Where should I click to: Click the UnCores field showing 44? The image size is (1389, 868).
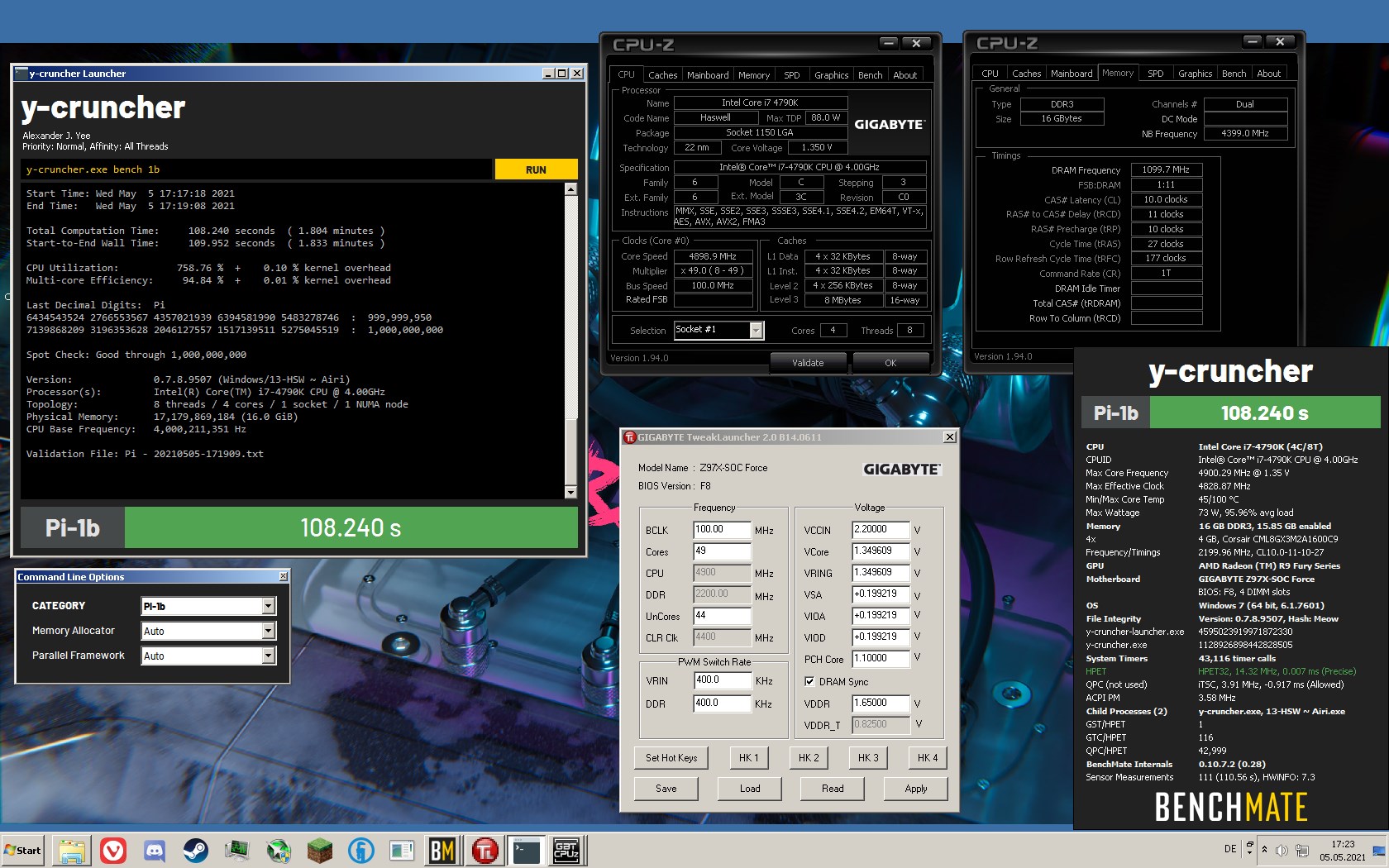click(723, 616)
